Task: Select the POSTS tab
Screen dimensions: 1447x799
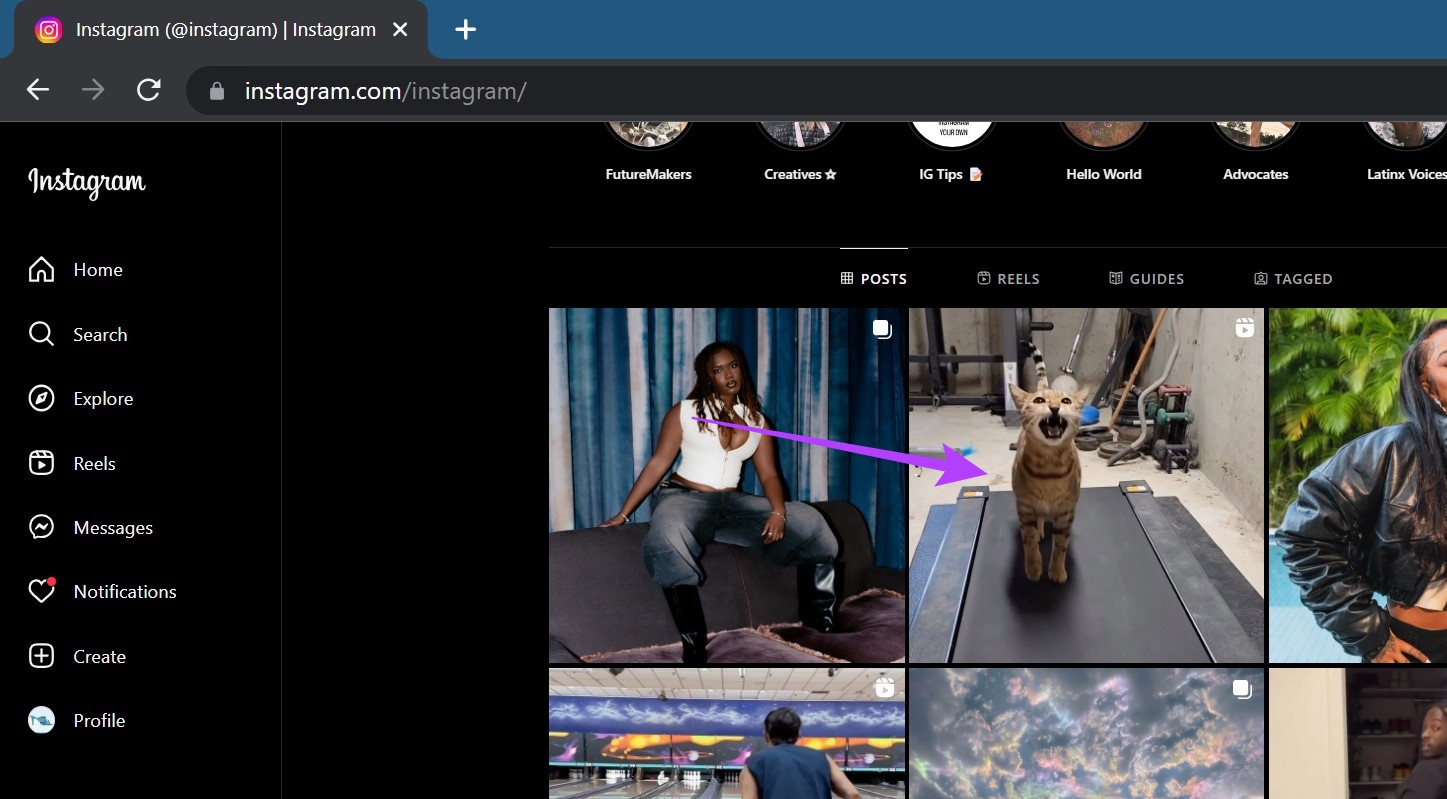Action: pyautogui.click(x=874, y=279)
